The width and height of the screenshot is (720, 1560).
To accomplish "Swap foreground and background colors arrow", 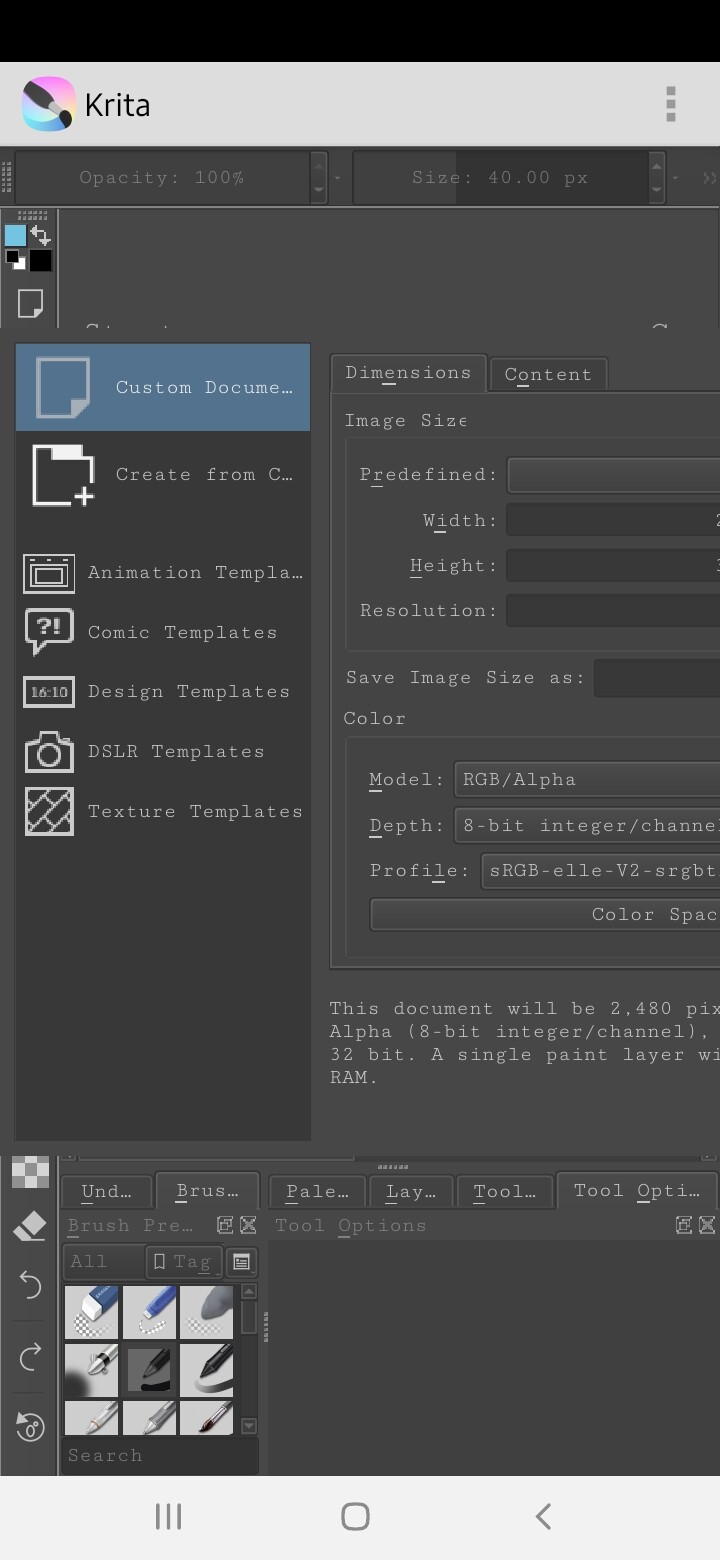I will (x=40, y=236).
